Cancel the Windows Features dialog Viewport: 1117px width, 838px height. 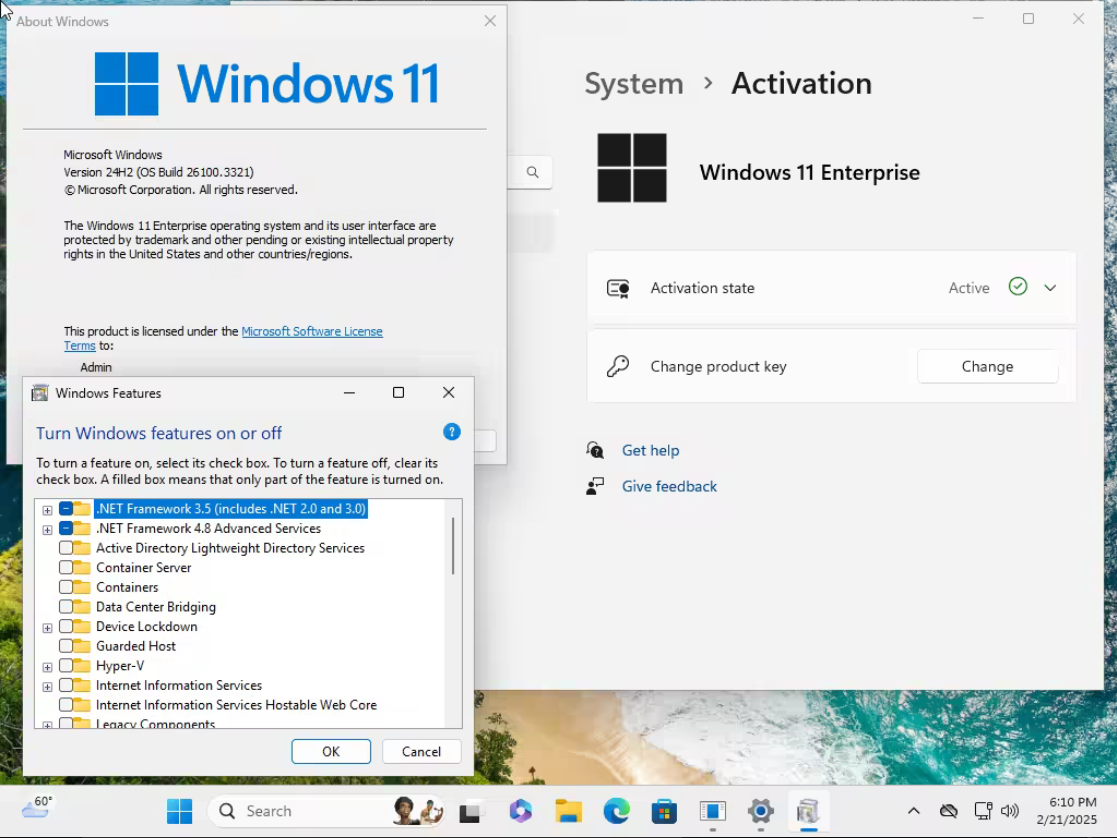(421, 751)
